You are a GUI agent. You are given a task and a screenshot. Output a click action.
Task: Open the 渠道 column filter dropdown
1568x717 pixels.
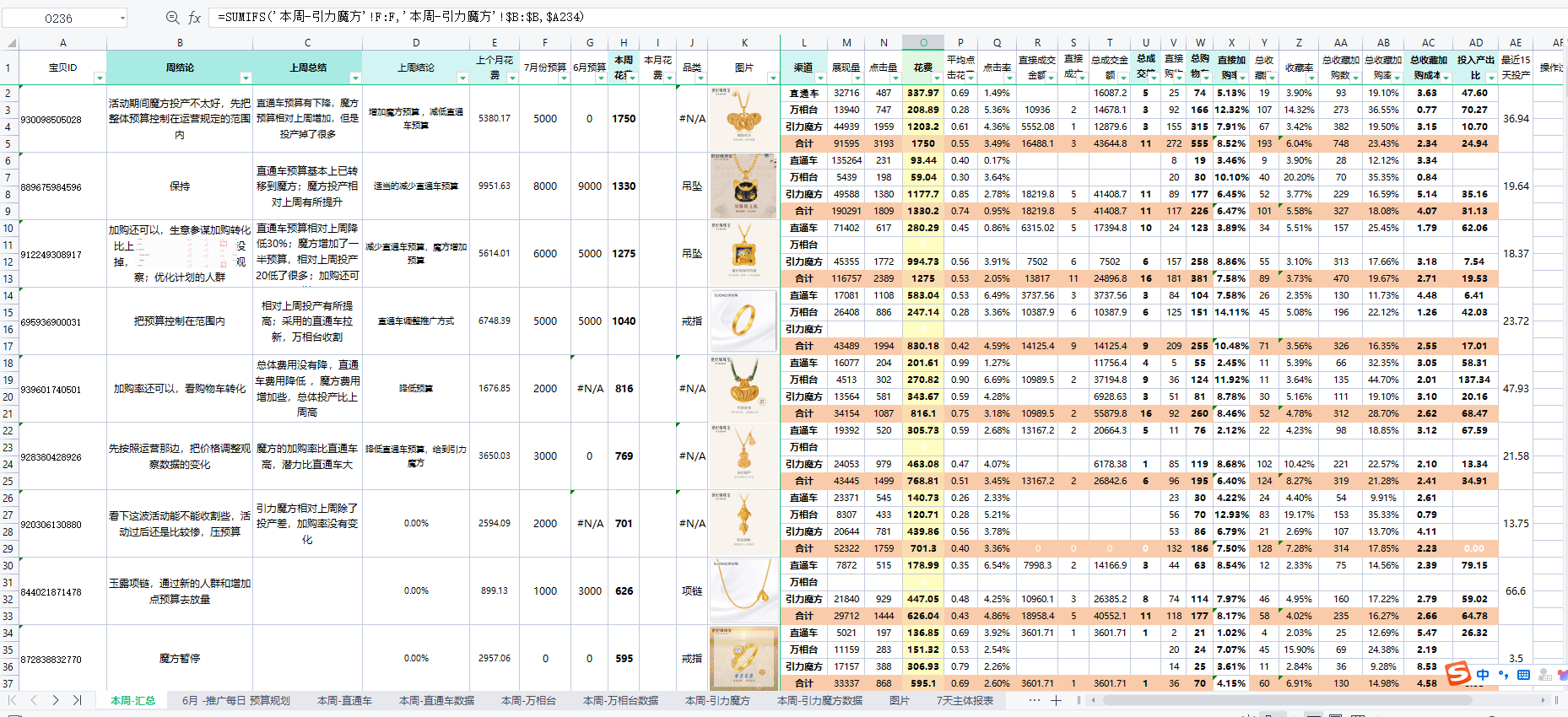click(x=819, y=78)
